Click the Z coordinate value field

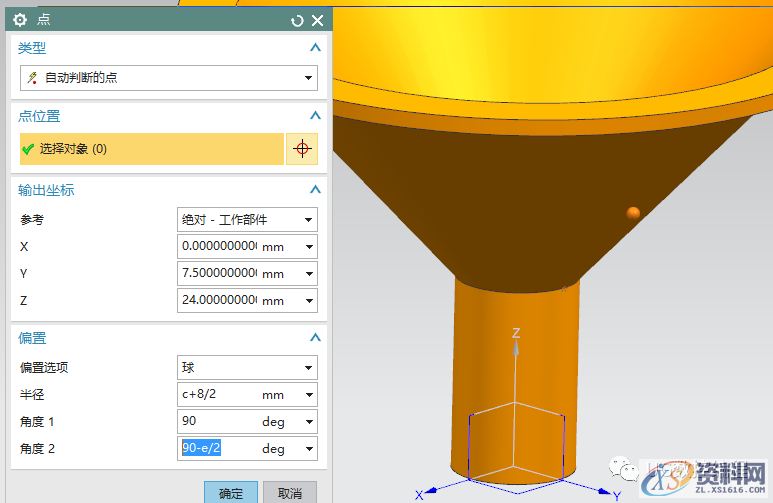click(219, 300)
